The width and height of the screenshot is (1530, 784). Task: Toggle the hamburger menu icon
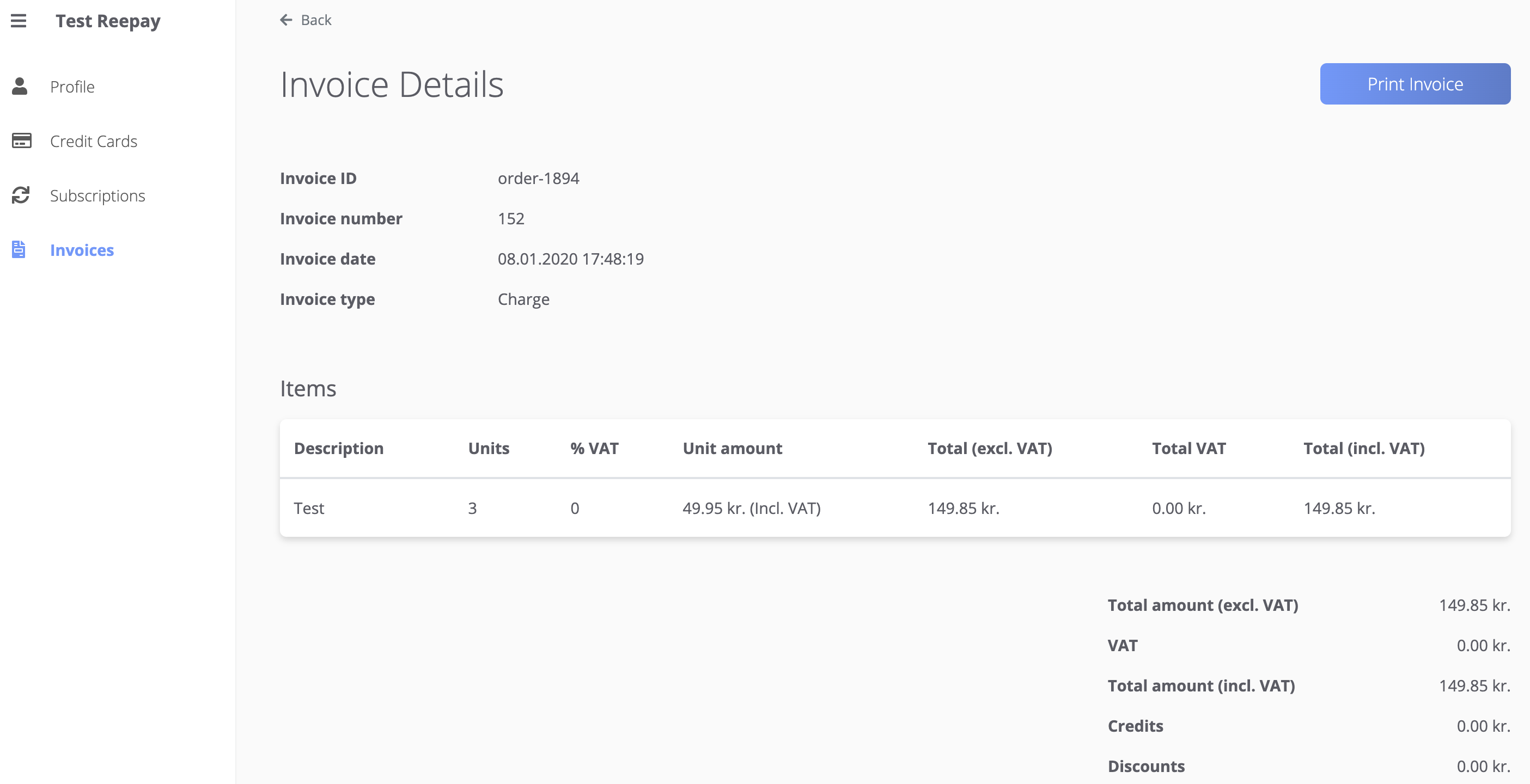19,21
